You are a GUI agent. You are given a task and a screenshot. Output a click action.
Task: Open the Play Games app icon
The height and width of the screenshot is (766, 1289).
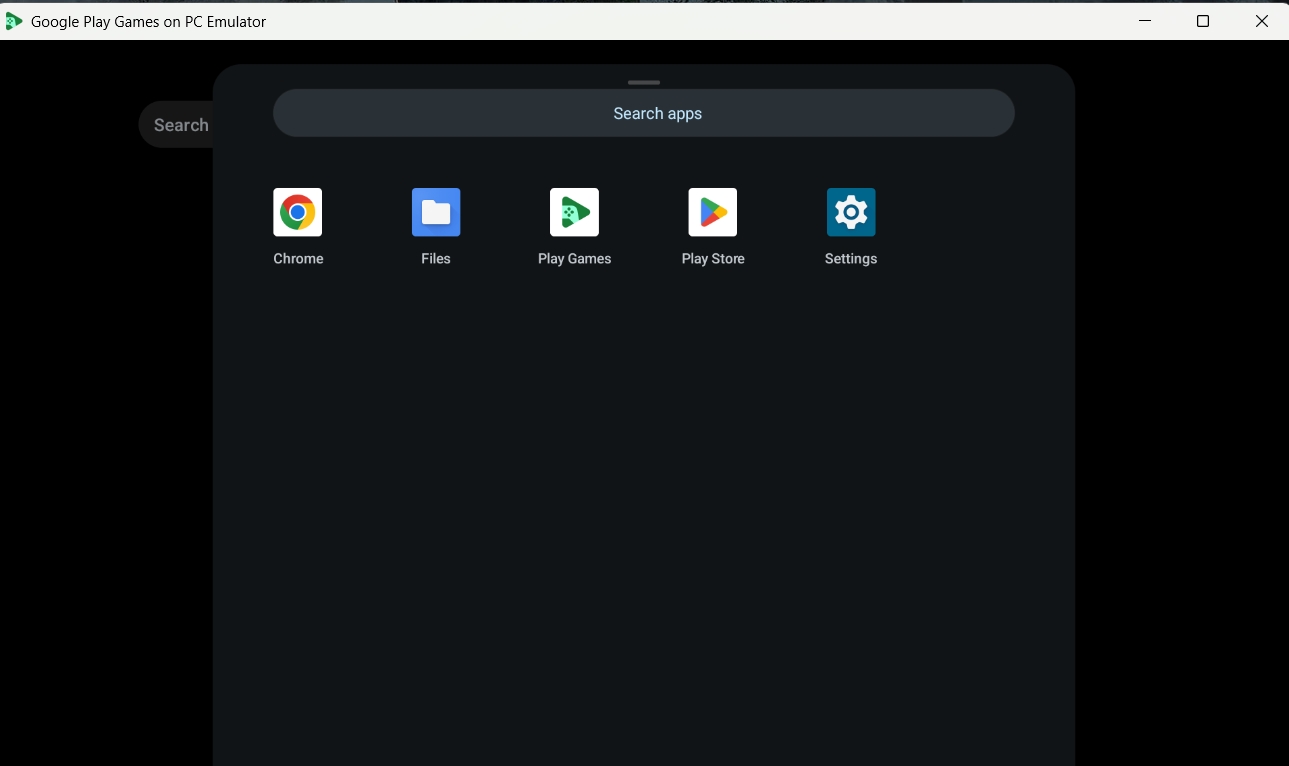coord(574,212)
